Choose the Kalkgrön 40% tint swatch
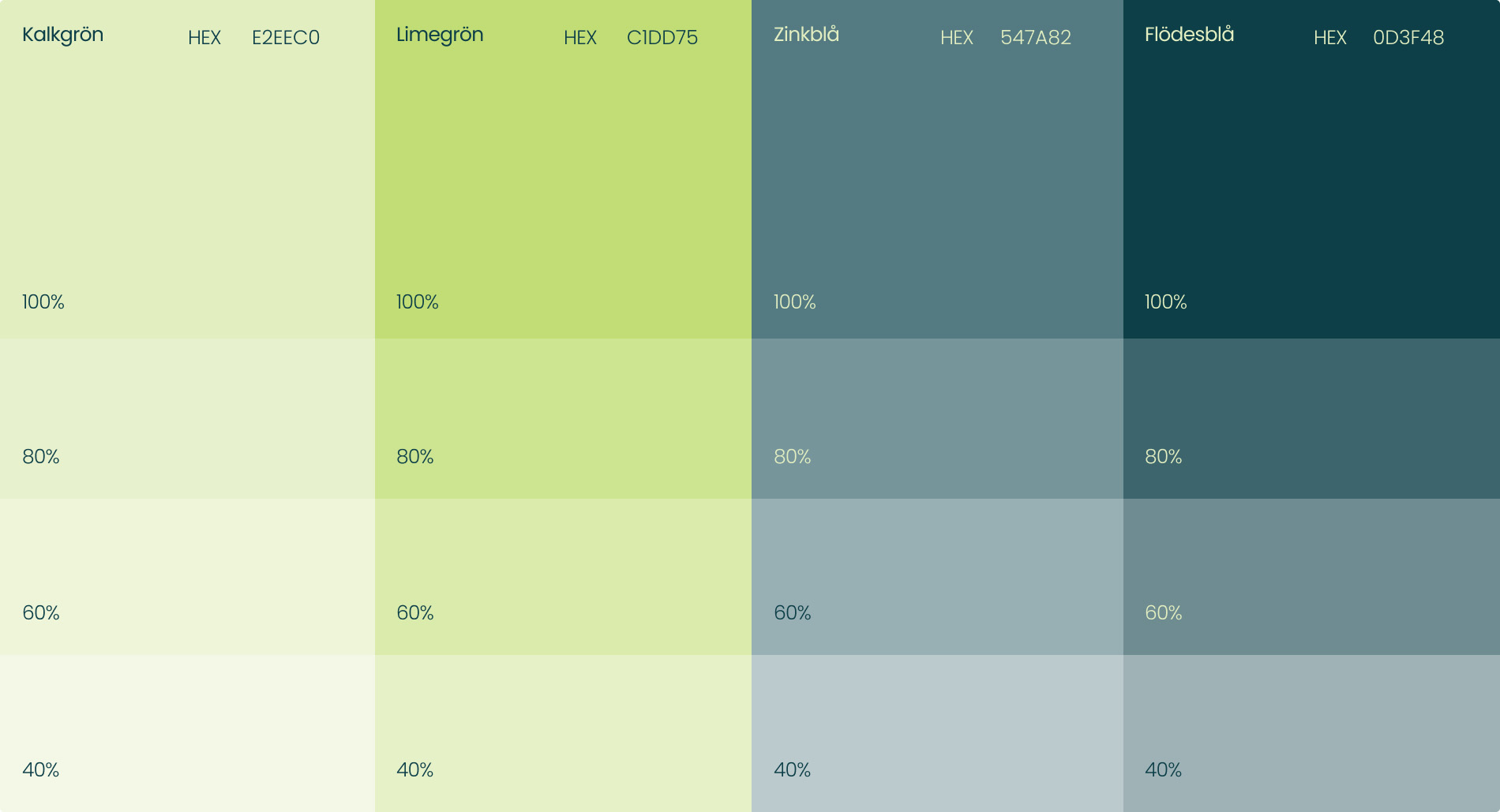The width and height of the screenshot is (1500, 812). [x=187, y=733]
